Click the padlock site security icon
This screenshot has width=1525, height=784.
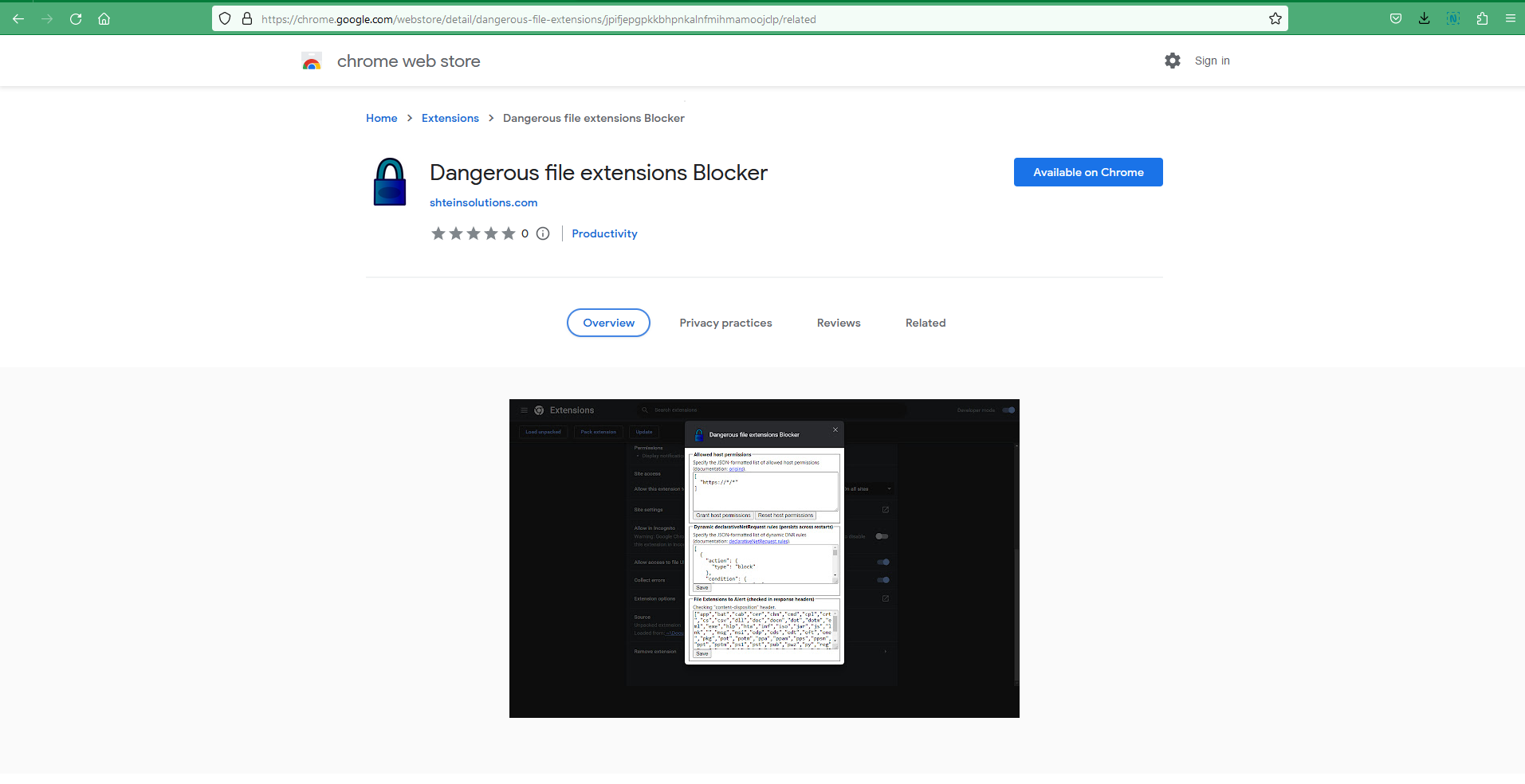(x=247, y=19)
